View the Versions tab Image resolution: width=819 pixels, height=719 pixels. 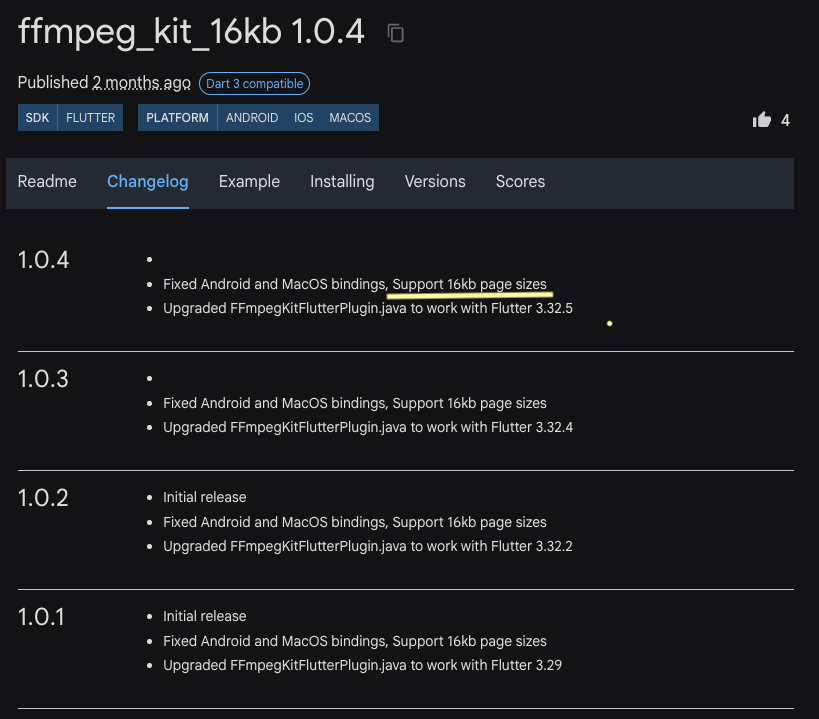[435, 181]
